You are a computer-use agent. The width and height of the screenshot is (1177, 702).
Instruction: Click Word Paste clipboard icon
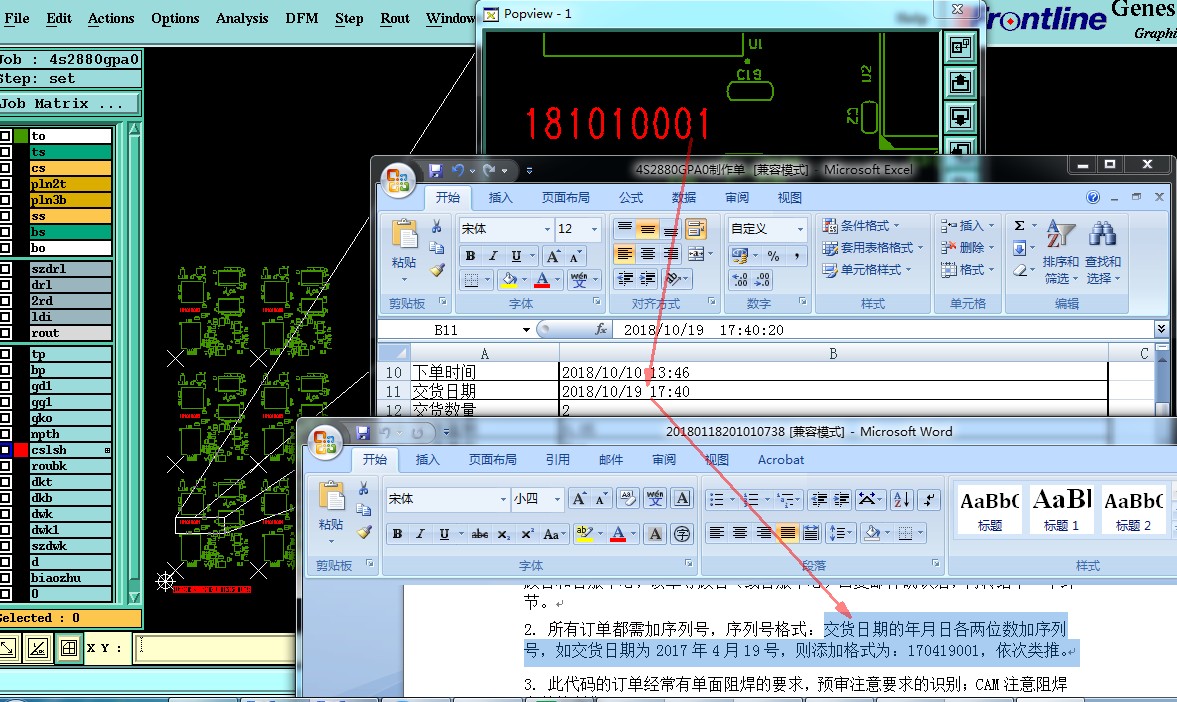(x=331, y=497)
